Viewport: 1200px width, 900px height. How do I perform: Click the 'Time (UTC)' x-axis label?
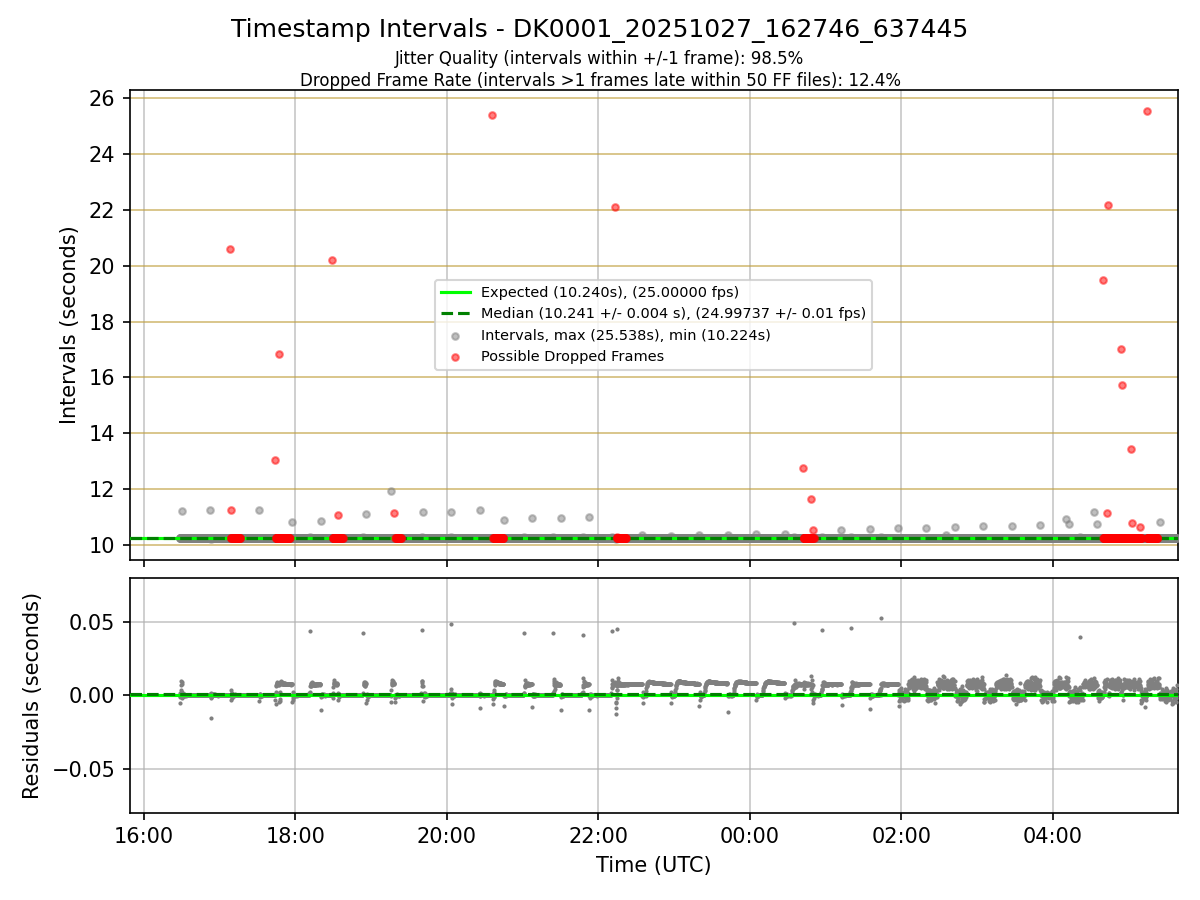(x=653, y=865)
